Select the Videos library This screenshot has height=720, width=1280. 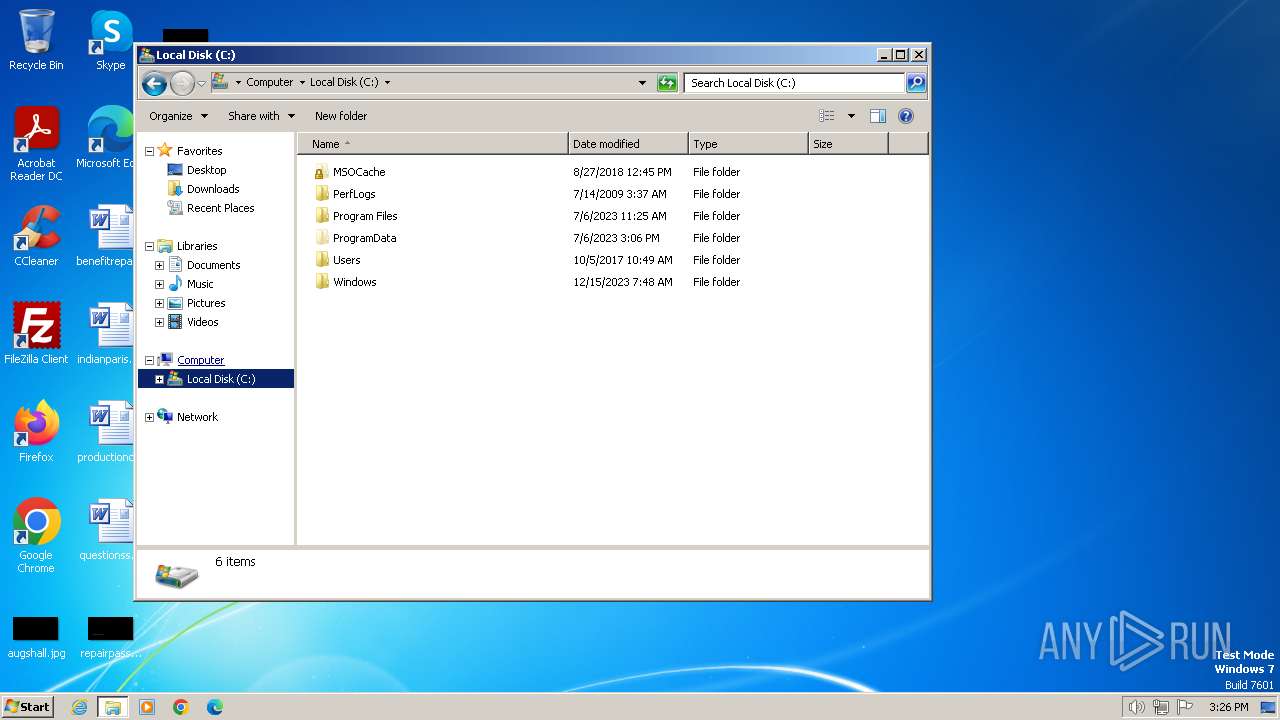tap(202, 322)
